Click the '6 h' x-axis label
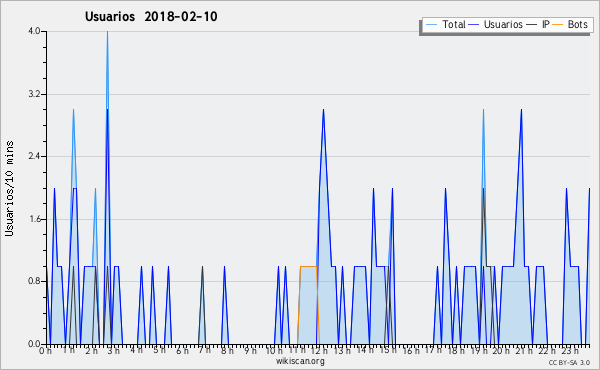Image resolution: width=600 pixels, height=370 pixels. 182,351
